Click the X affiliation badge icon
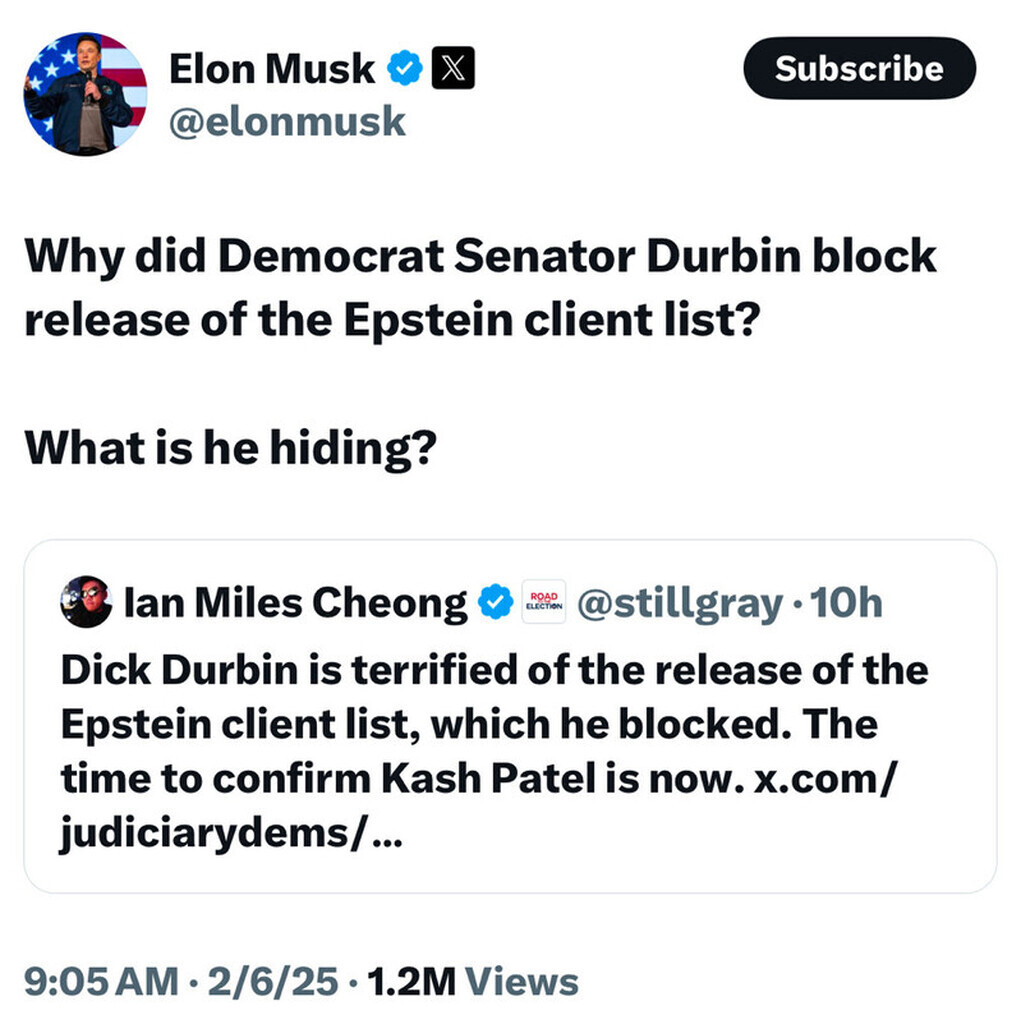This screenshot has width=1021, height=1024. 452,69
